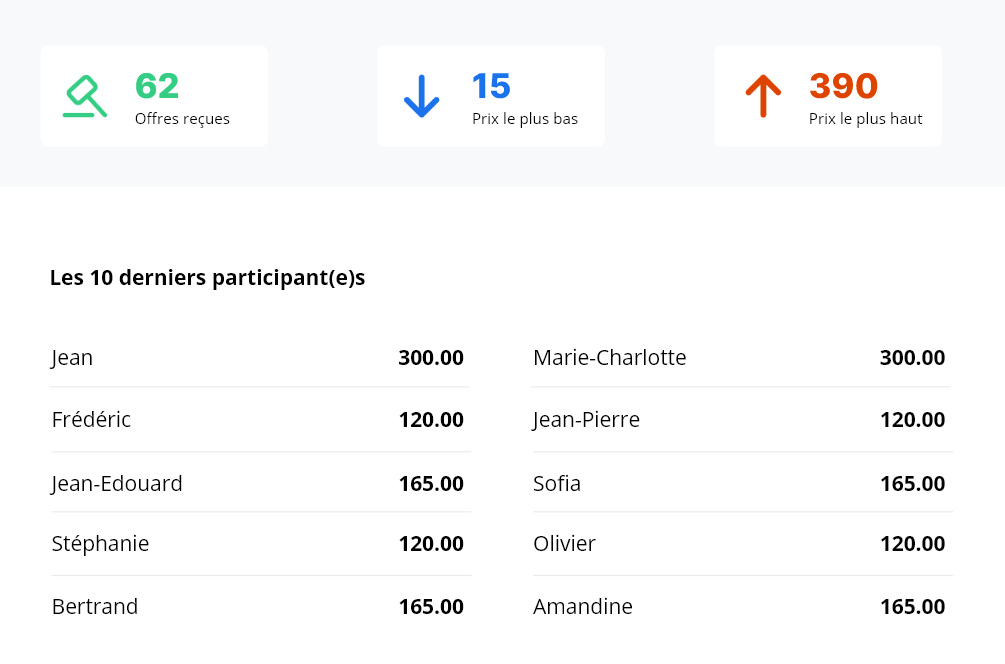The image size is (1005, 664).
Task: Select participant Jean in the list
Action: (x=72, y=357)
